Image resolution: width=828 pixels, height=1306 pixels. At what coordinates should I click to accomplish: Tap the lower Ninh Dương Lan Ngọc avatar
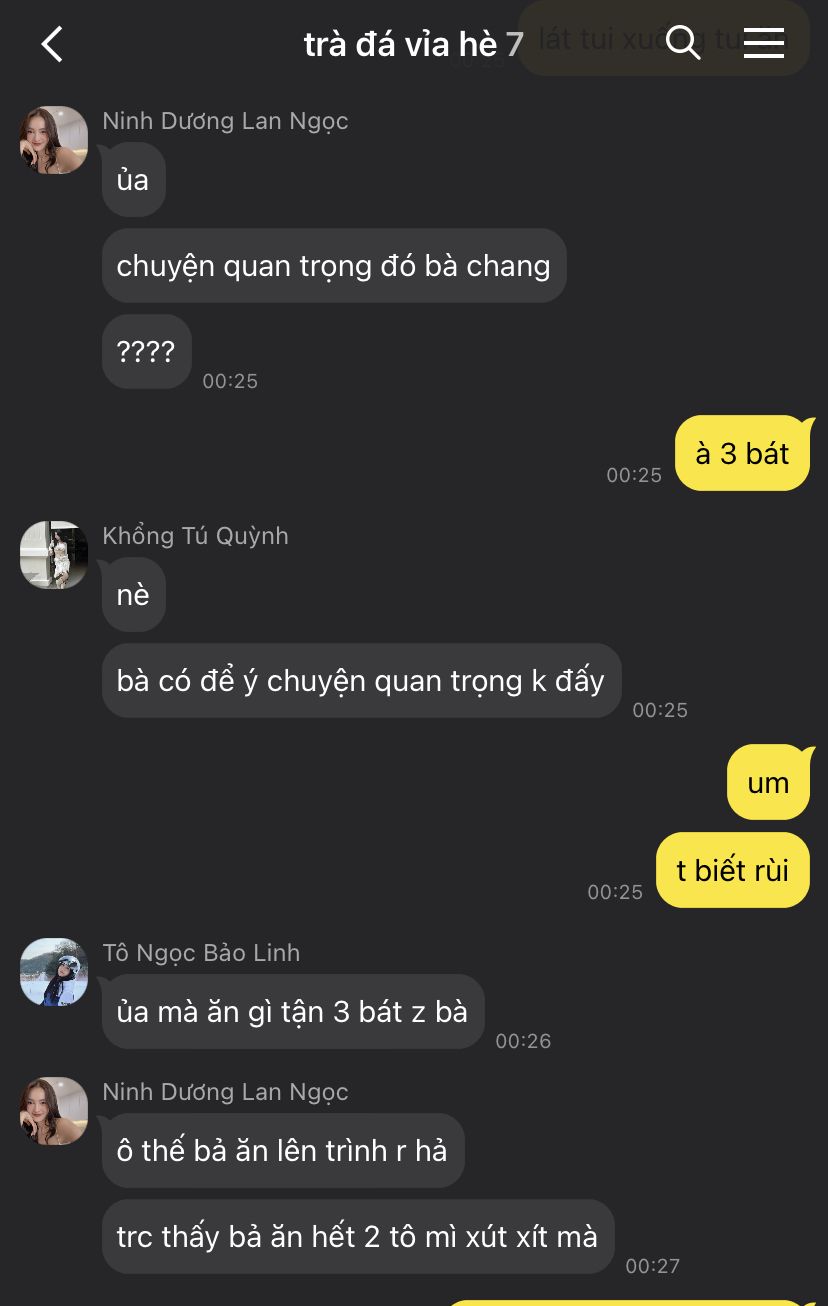pos(54,1111)
